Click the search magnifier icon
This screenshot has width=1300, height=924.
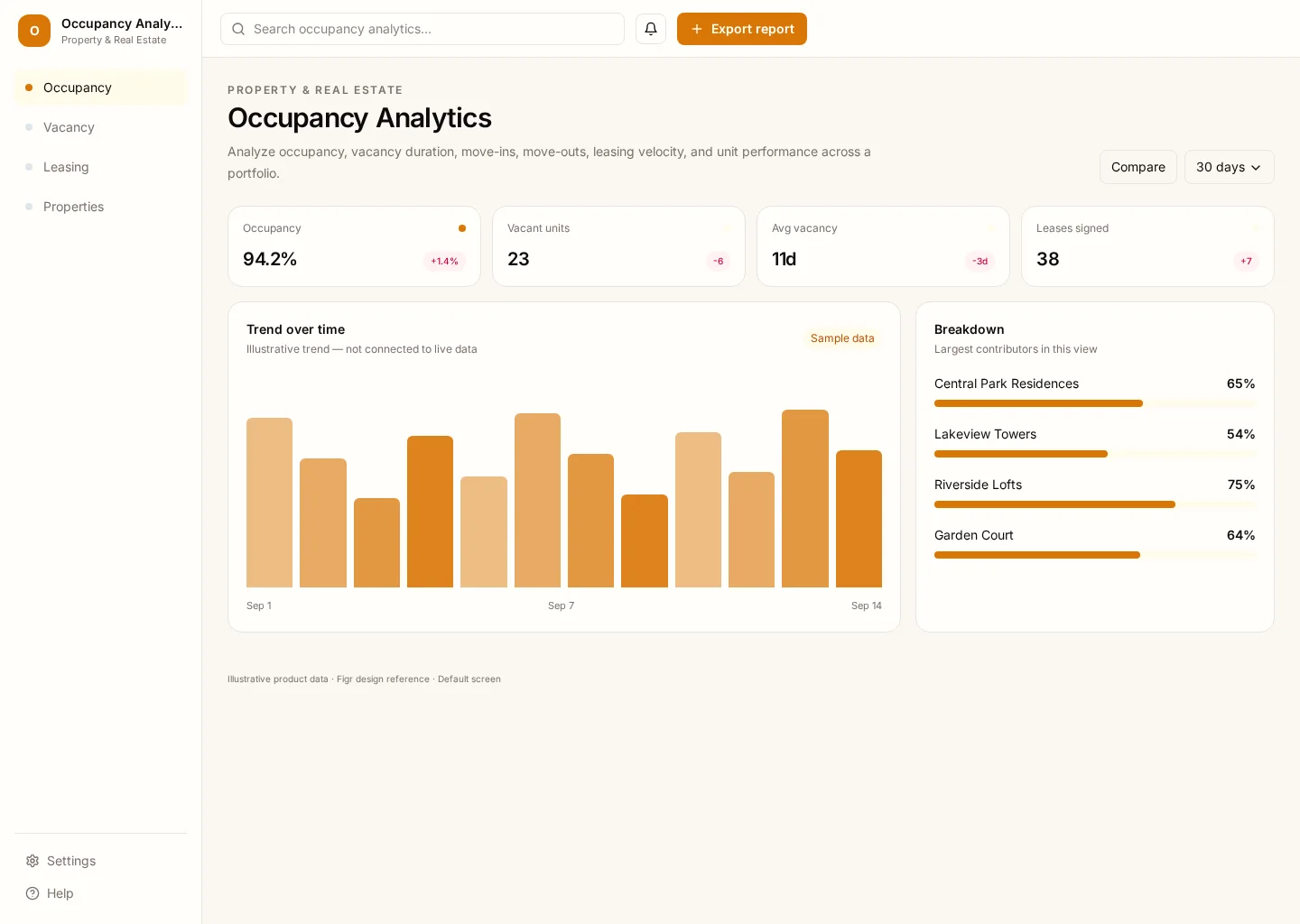point(238,29)
